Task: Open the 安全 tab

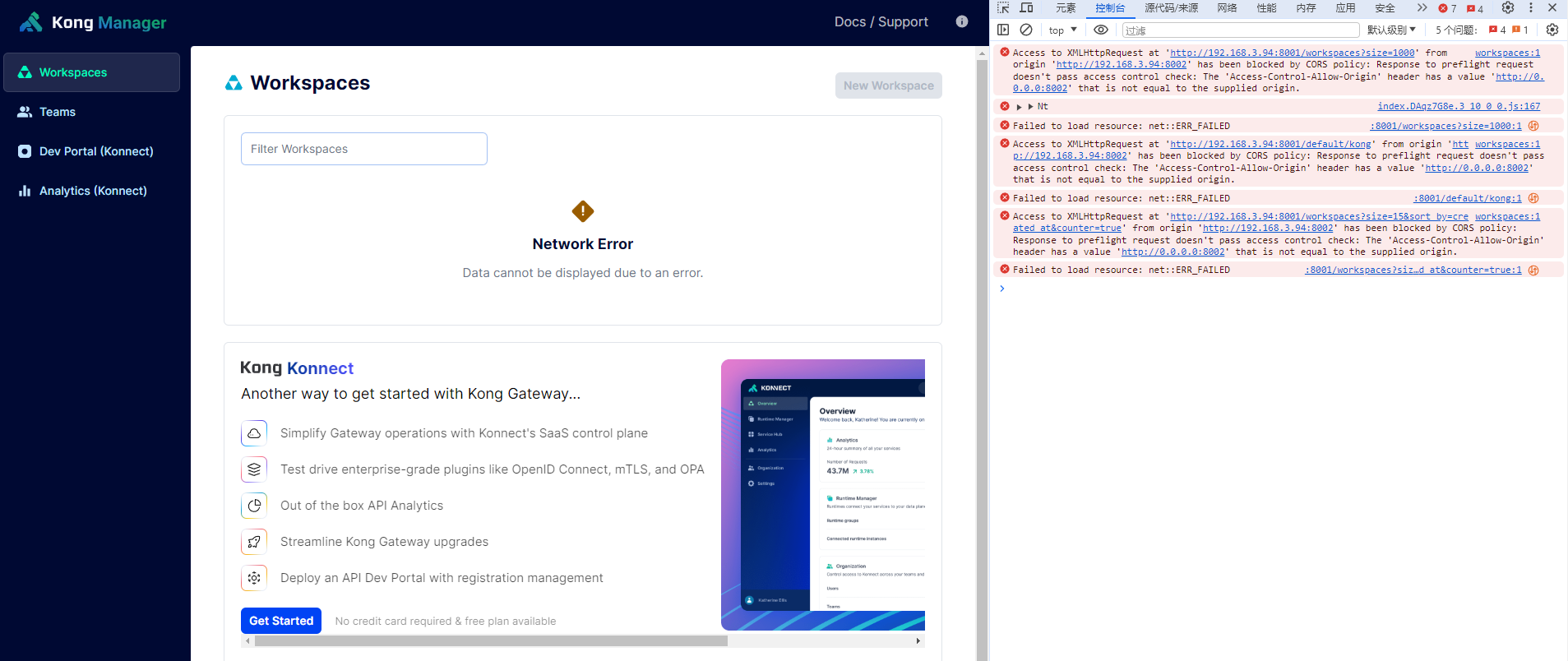Action: pos(1385,8)
